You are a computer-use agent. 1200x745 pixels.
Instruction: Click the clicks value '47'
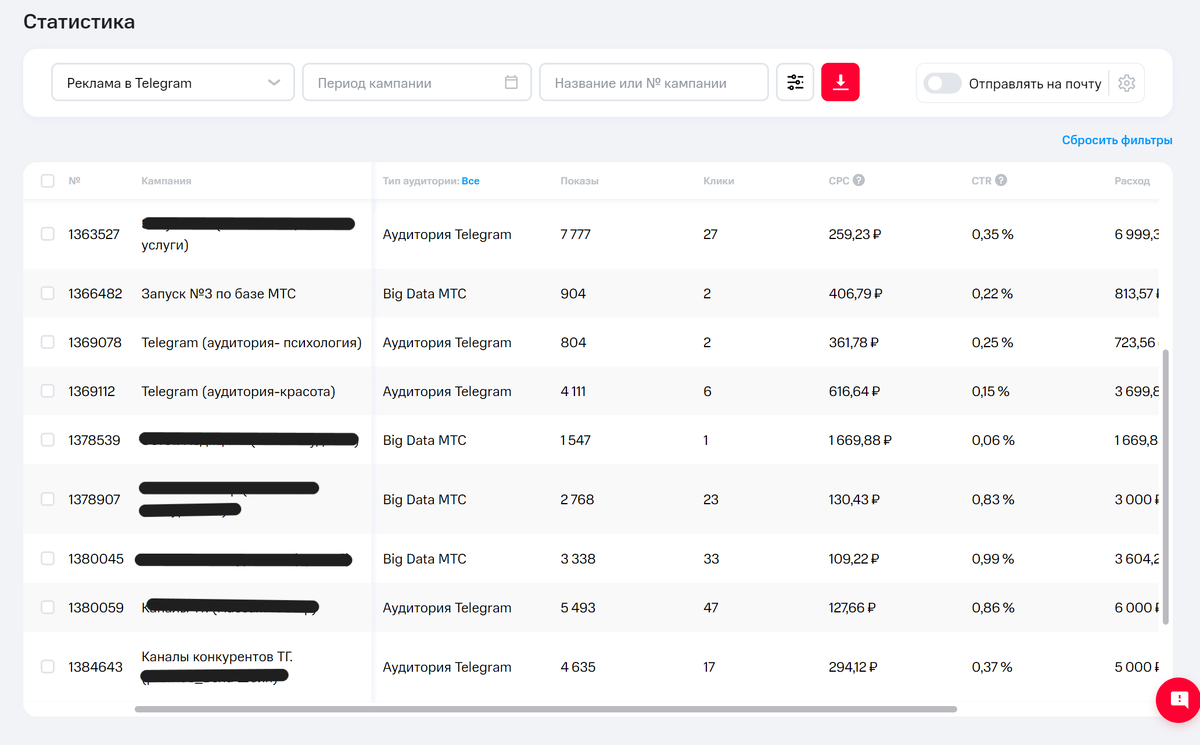coord(712,607)
